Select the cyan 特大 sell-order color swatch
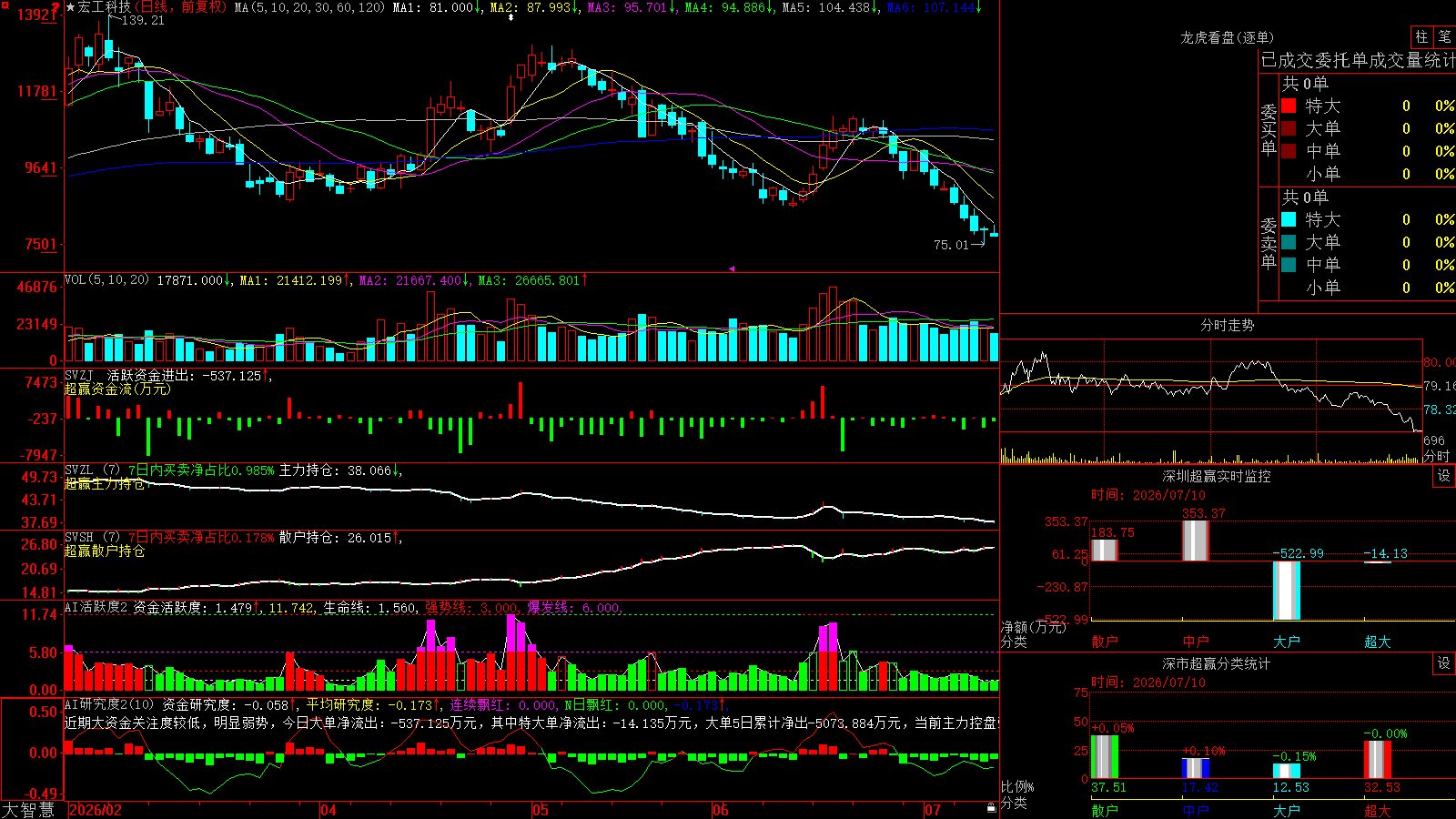This screenshot has height=819, width=1456. 1289,219
